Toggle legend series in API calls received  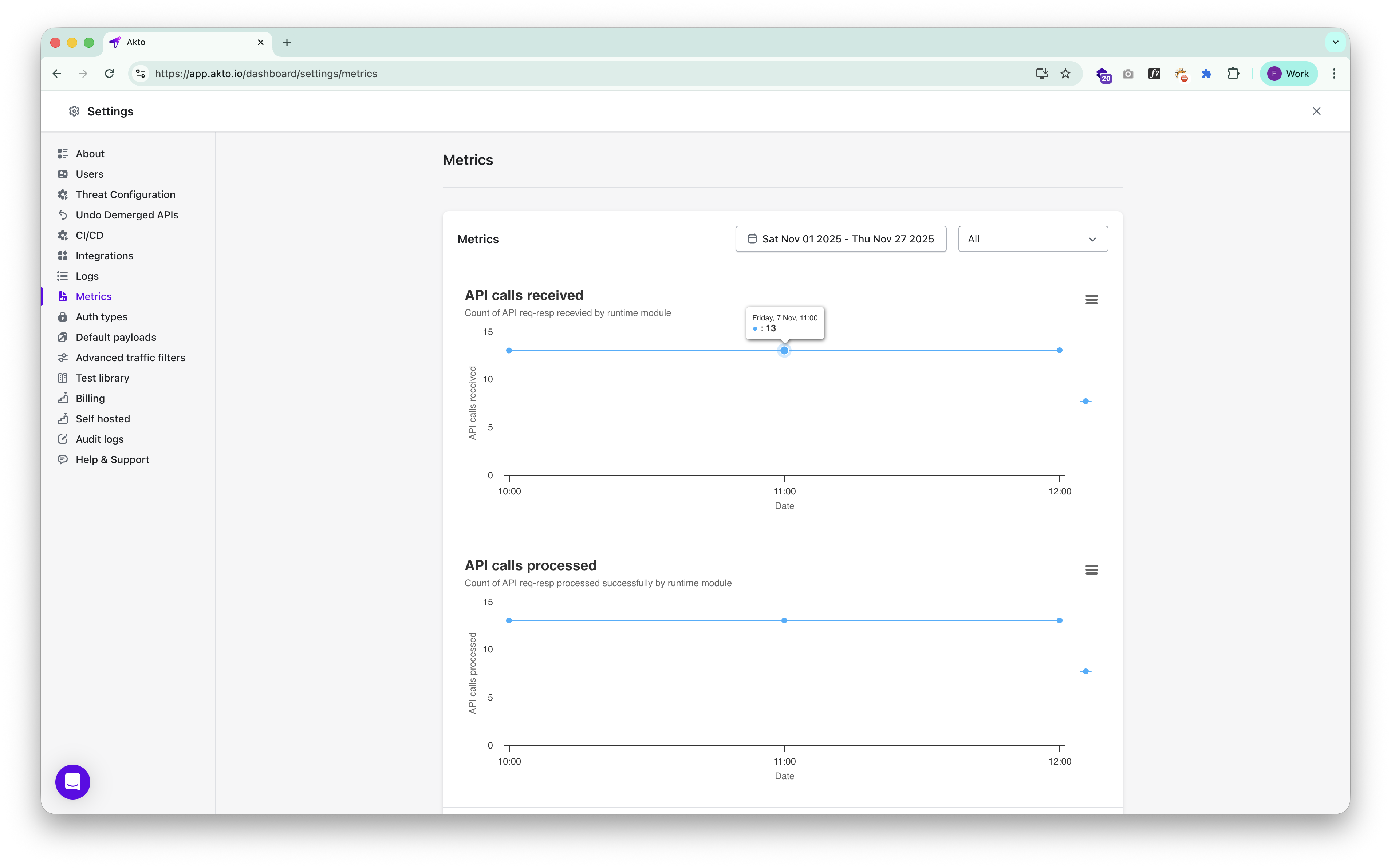pyautogui.click(x=1085, y=401)
